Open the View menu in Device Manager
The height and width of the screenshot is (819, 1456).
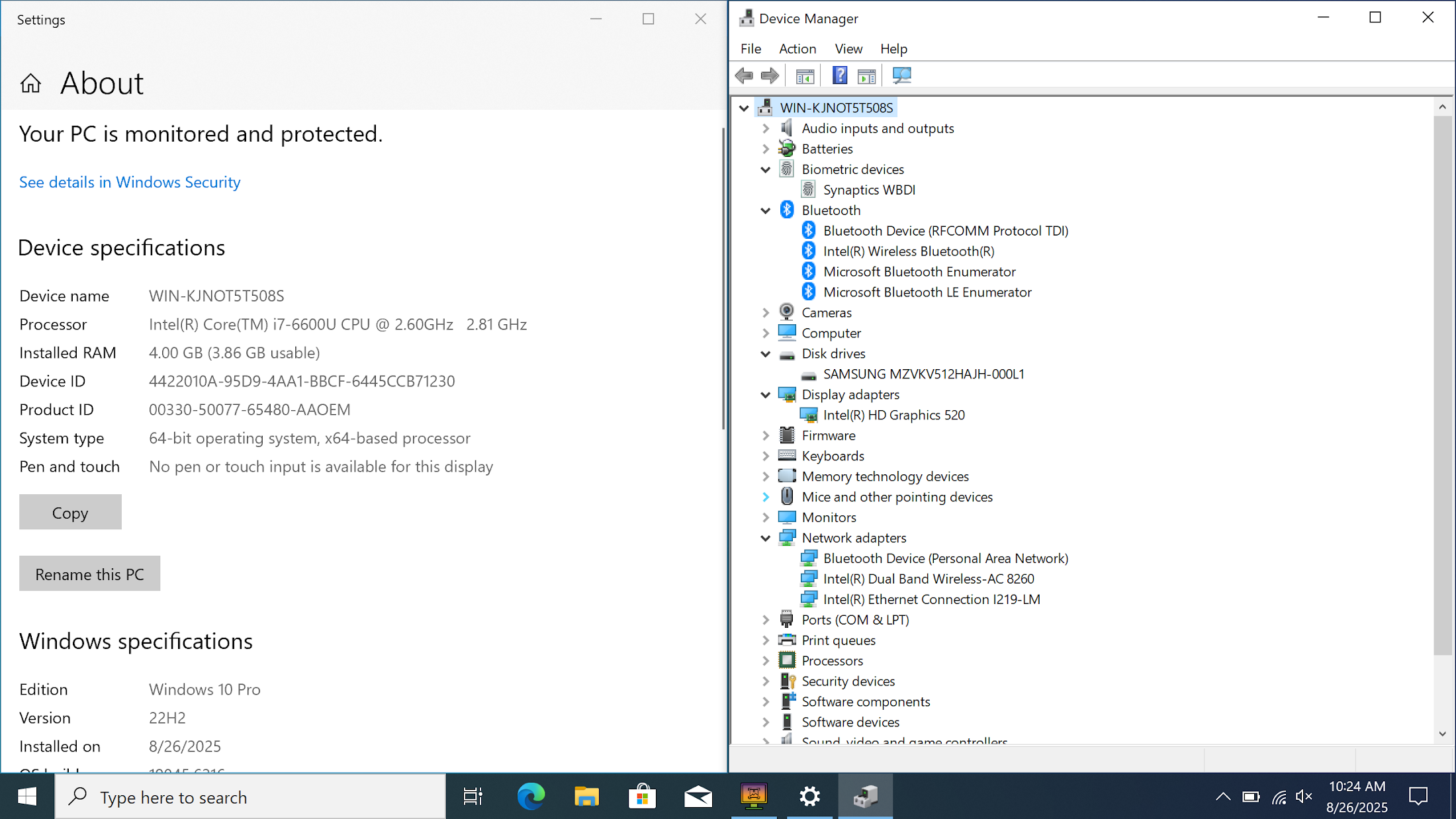coord(848,48)
